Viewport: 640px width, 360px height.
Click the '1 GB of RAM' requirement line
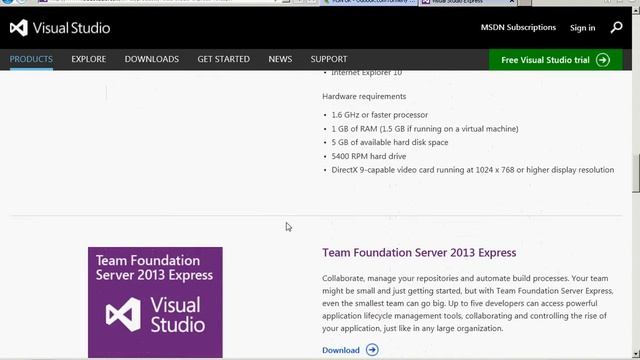[x=425, y=129]
